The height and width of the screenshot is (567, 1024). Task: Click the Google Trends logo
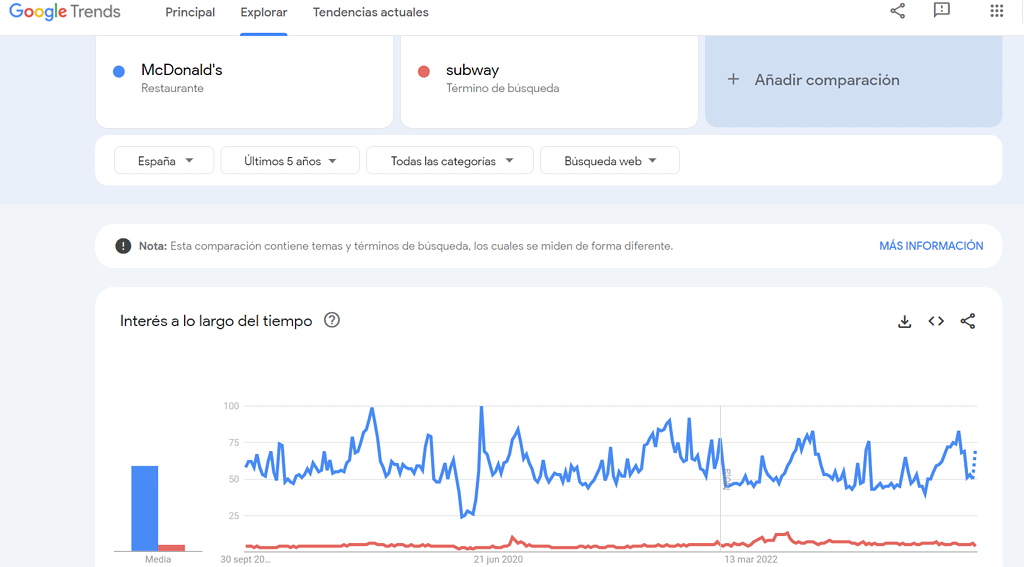65,12
